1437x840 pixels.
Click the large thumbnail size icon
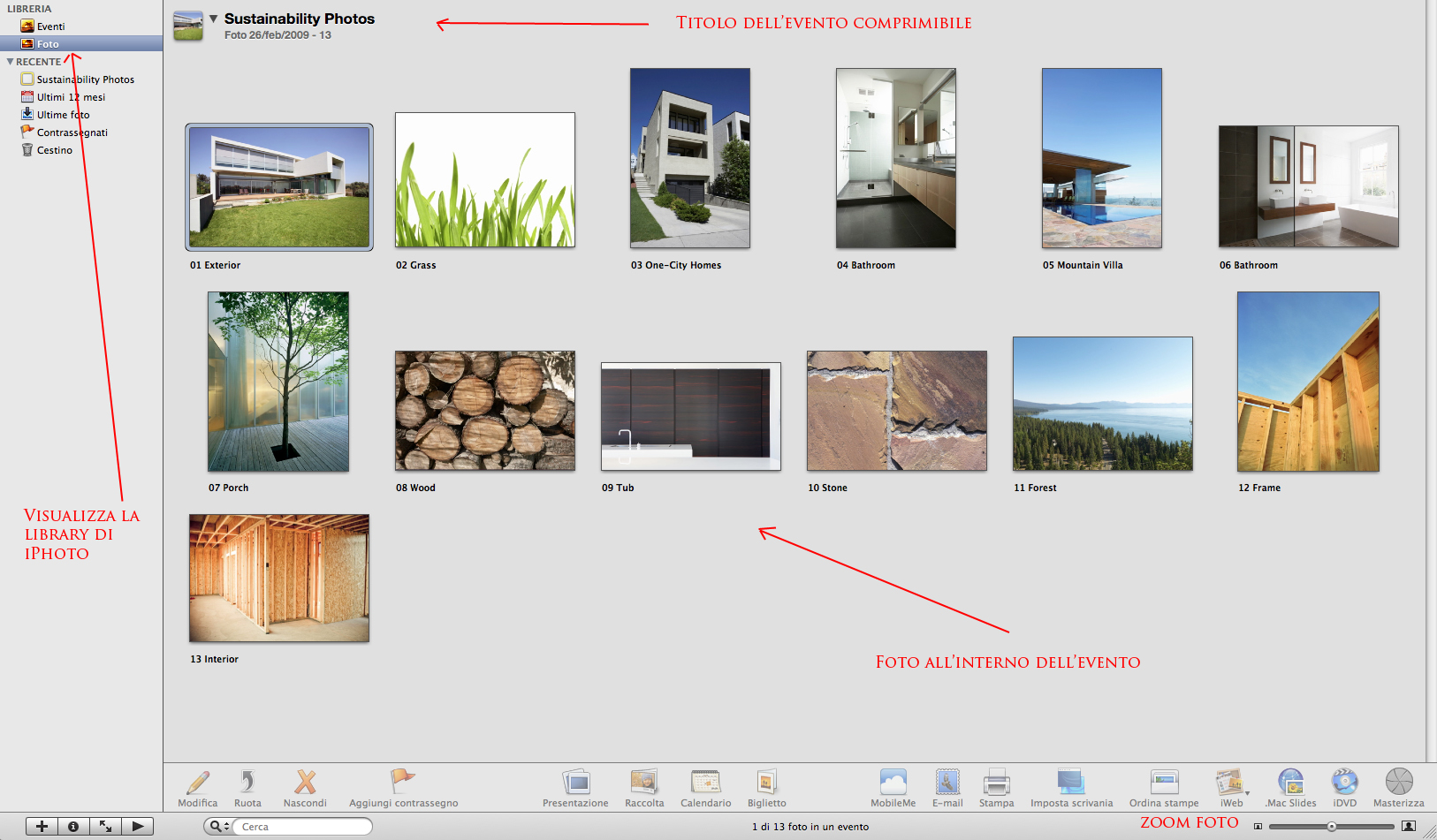coord(1409,827)
